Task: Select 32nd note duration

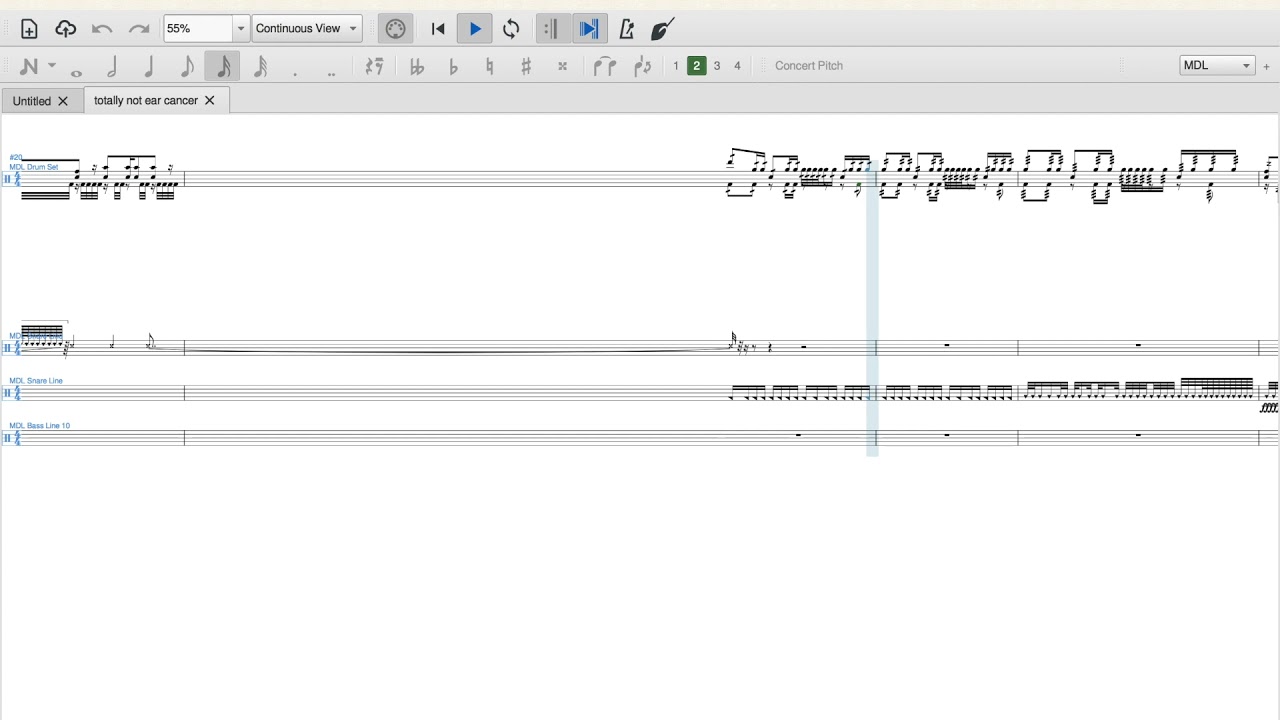Action: pyautogui.click(x=260, y=66)
